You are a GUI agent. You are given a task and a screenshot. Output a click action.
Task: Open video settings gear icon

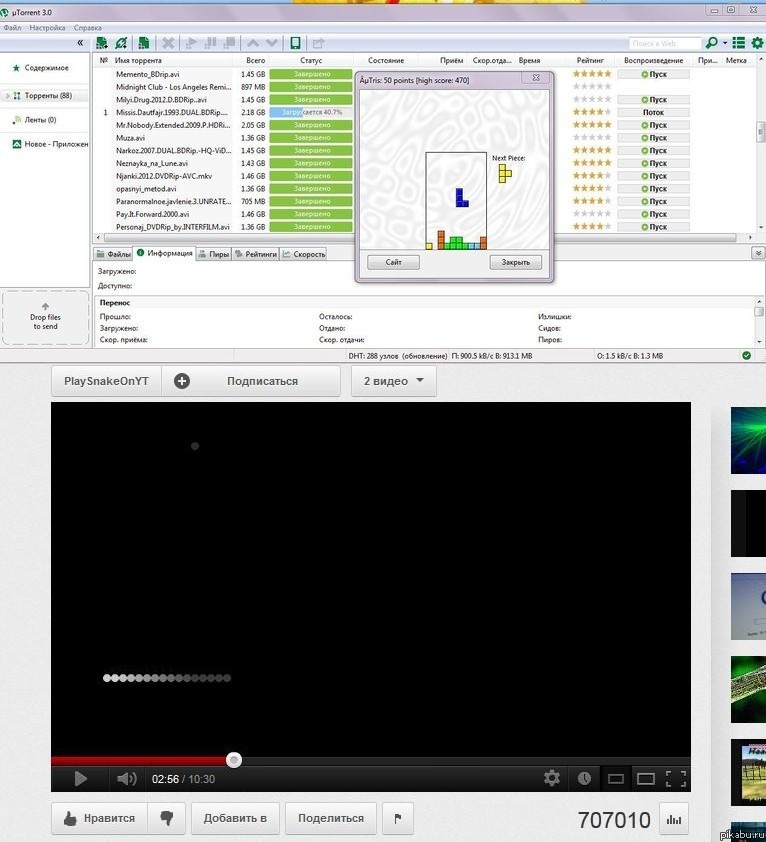(x=551, y=778)
